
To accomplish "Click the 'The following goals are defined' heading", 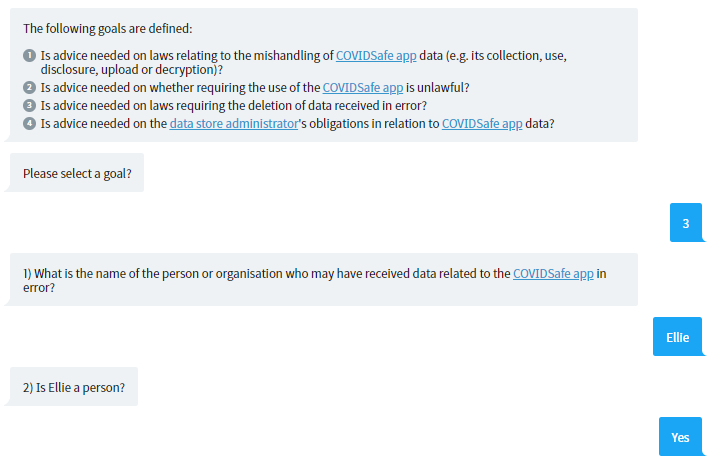I will 108,29.
